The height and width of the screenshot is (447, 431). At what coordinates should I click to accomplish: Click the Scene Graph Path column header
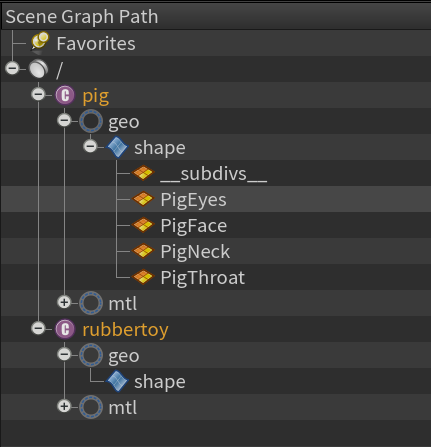coord(215,16)
